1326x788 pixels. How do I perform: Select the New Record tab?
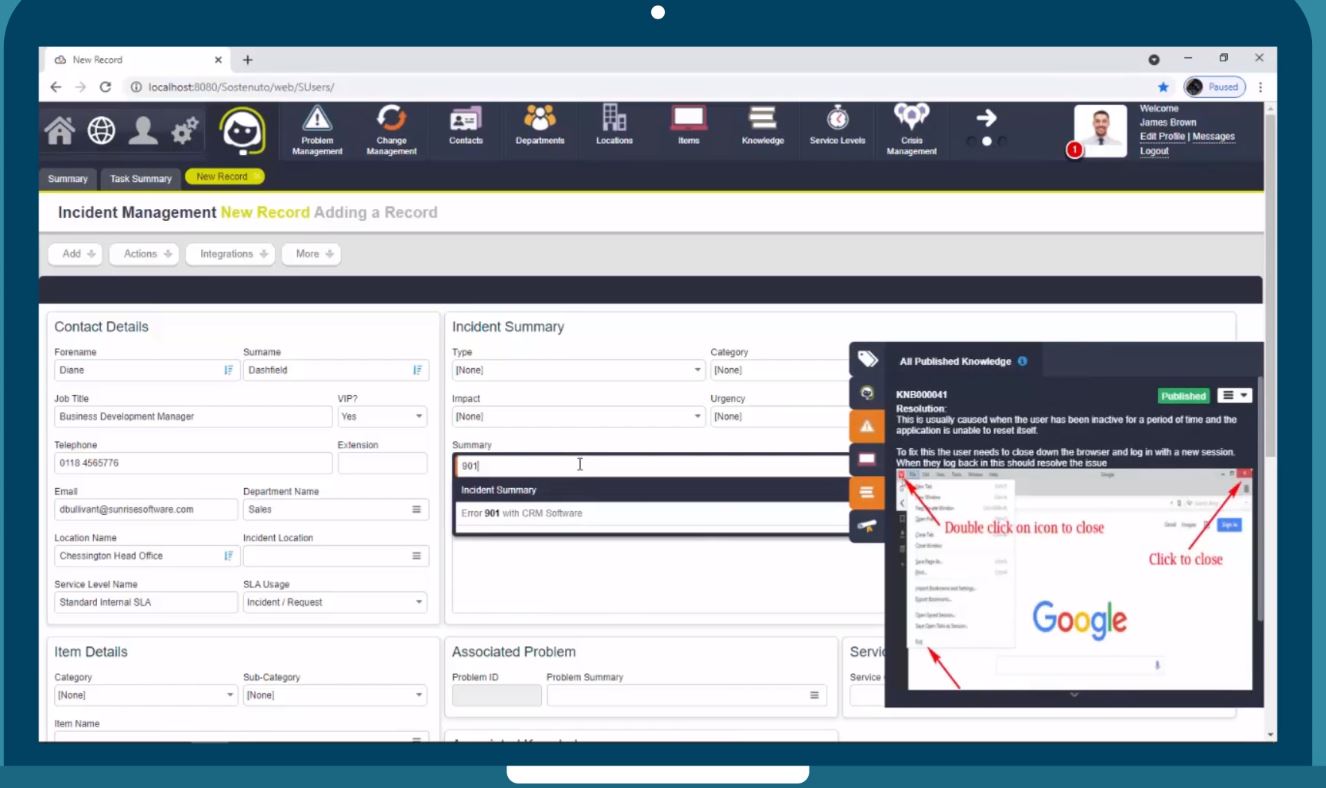(x=224, y=177)
